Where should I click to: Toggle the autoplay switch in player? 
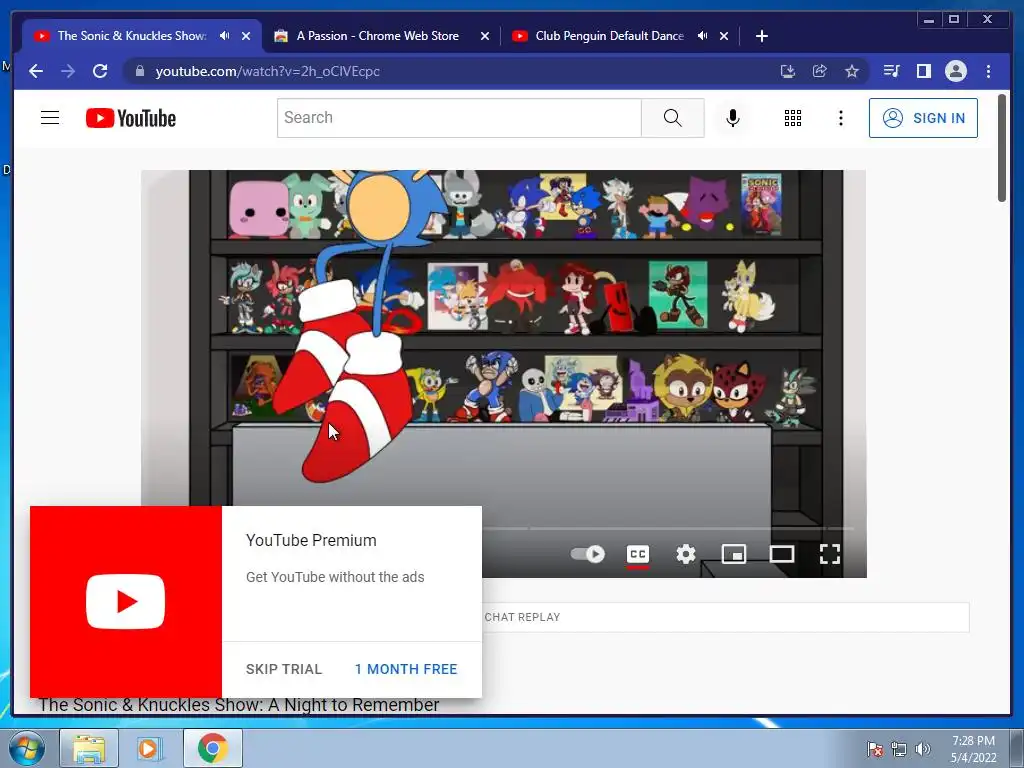(x=587, y=554)
